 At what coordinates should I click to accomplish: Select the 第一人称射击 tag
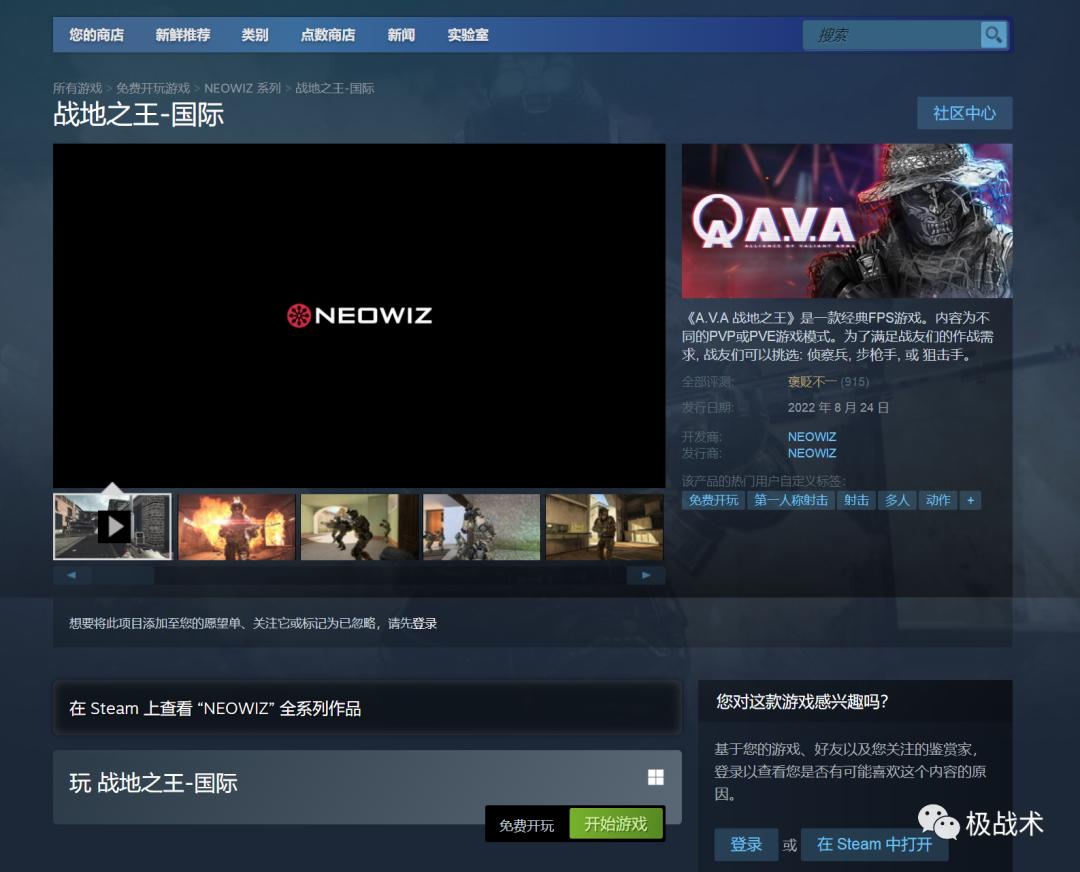(793, 500)
